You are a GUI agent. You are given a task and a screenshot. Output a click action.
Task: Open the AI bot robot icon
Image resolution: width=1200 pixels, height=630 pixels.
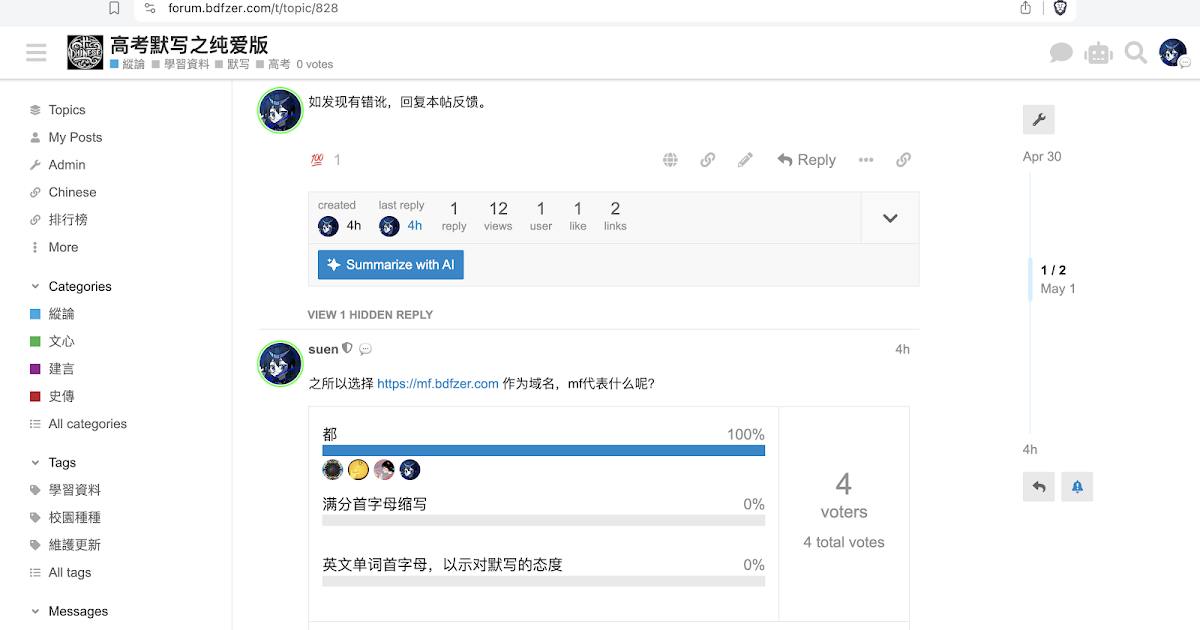pyautogui.click(x=1098, y=53)
